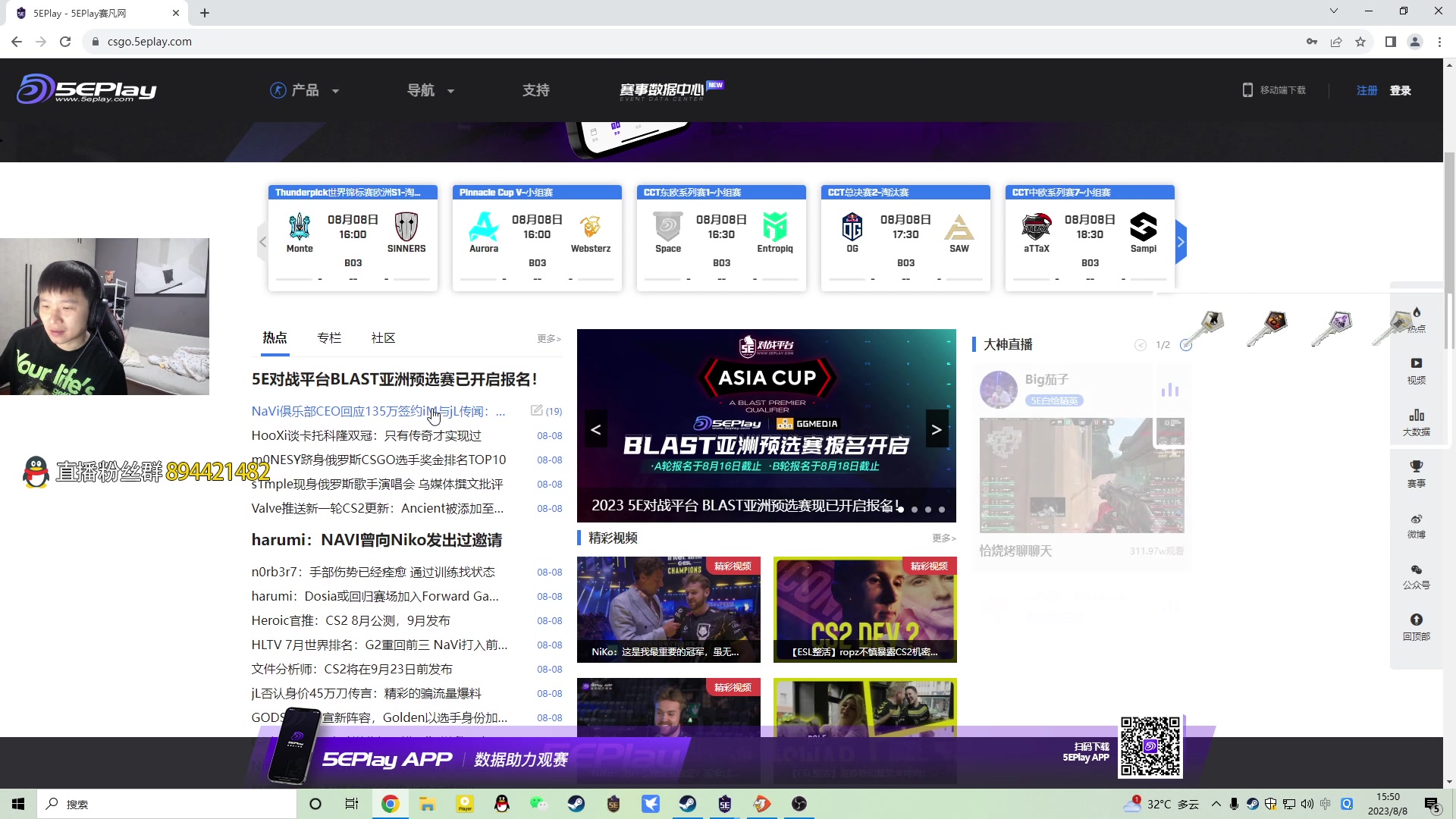Go to previous banner slide with left arrow
Viewport: 1456px width, 819px height.
(x=596, y=429)
